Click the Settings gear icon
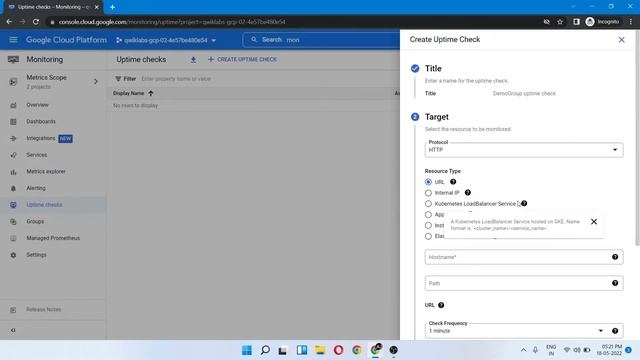Viewport: 640px width, 360px height. 13,255
